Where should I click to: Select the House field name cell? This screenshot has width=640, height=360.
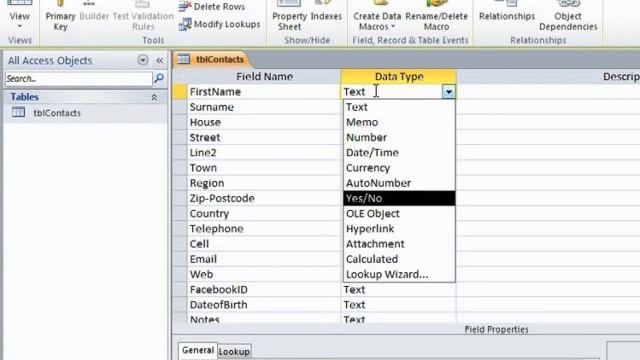[264, 122]
